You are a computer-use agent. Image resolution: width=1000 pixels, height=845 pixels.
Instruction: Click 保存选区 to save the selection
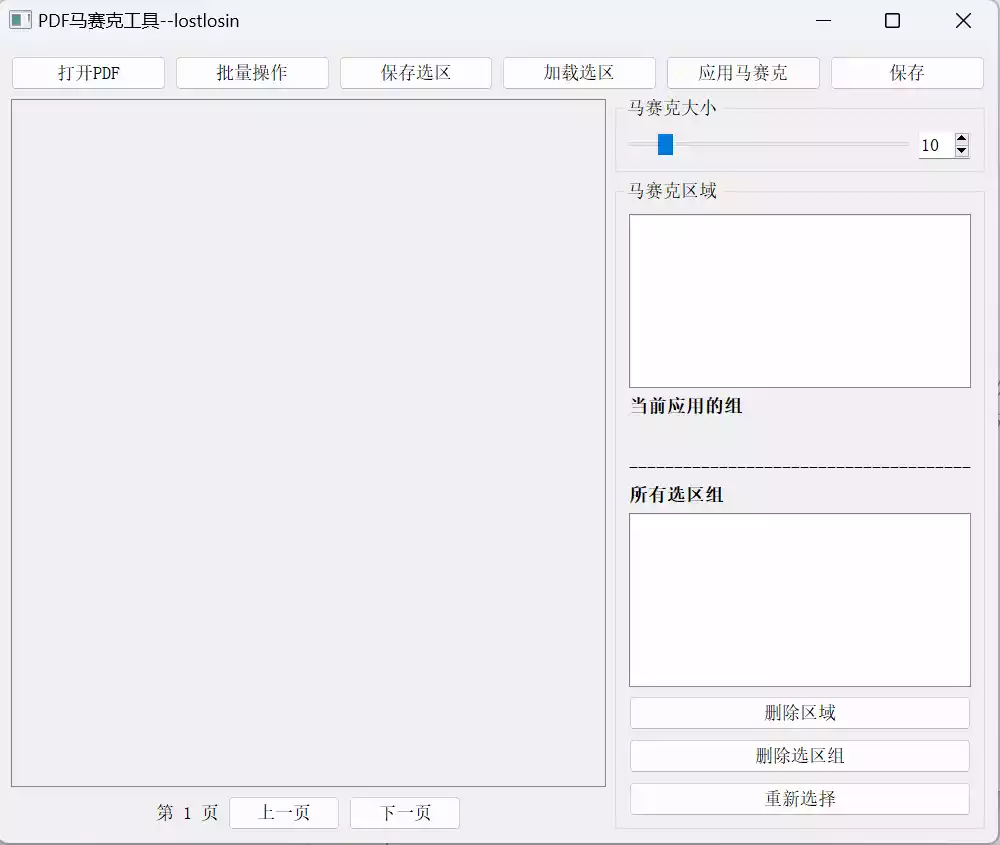(416, 72)
